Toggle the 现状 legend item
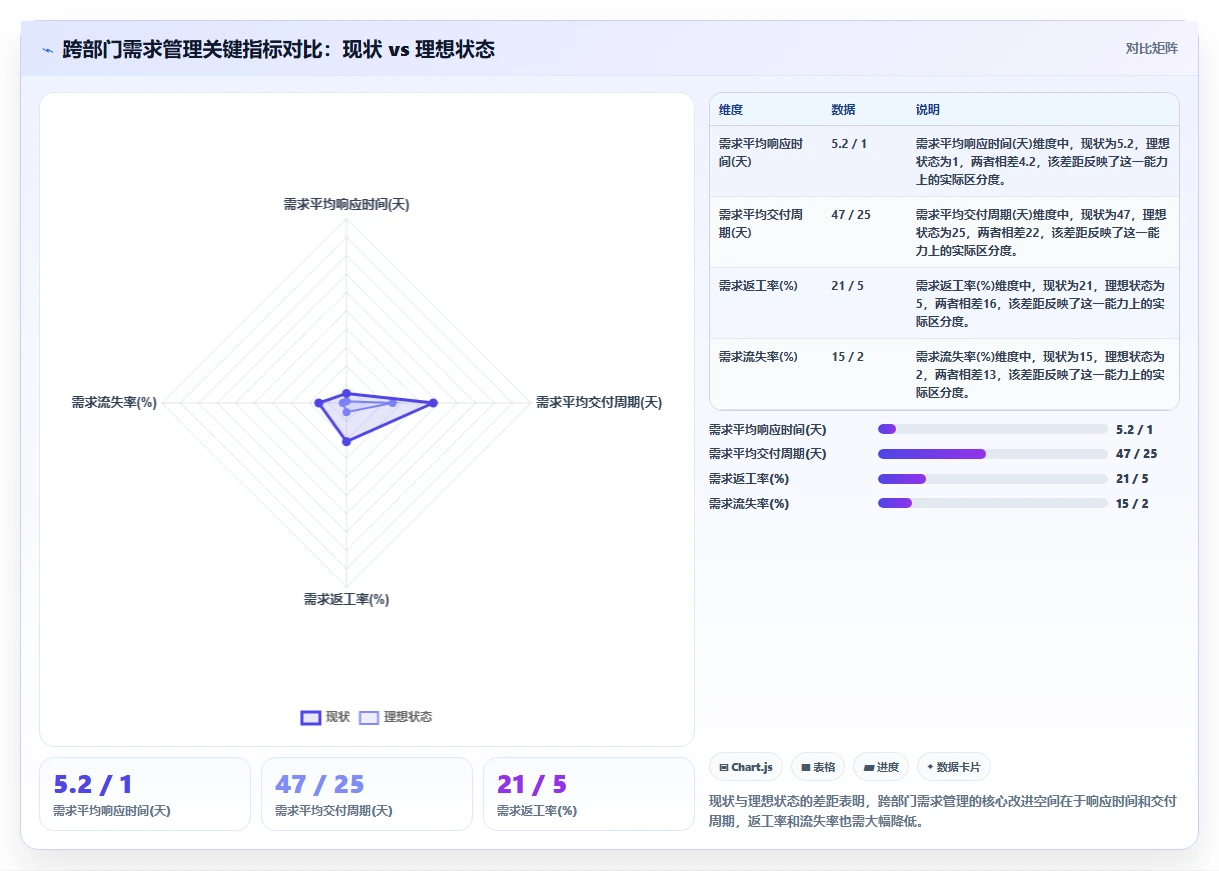The height and width of the screenshot is (871, 1219). point(326,717)
